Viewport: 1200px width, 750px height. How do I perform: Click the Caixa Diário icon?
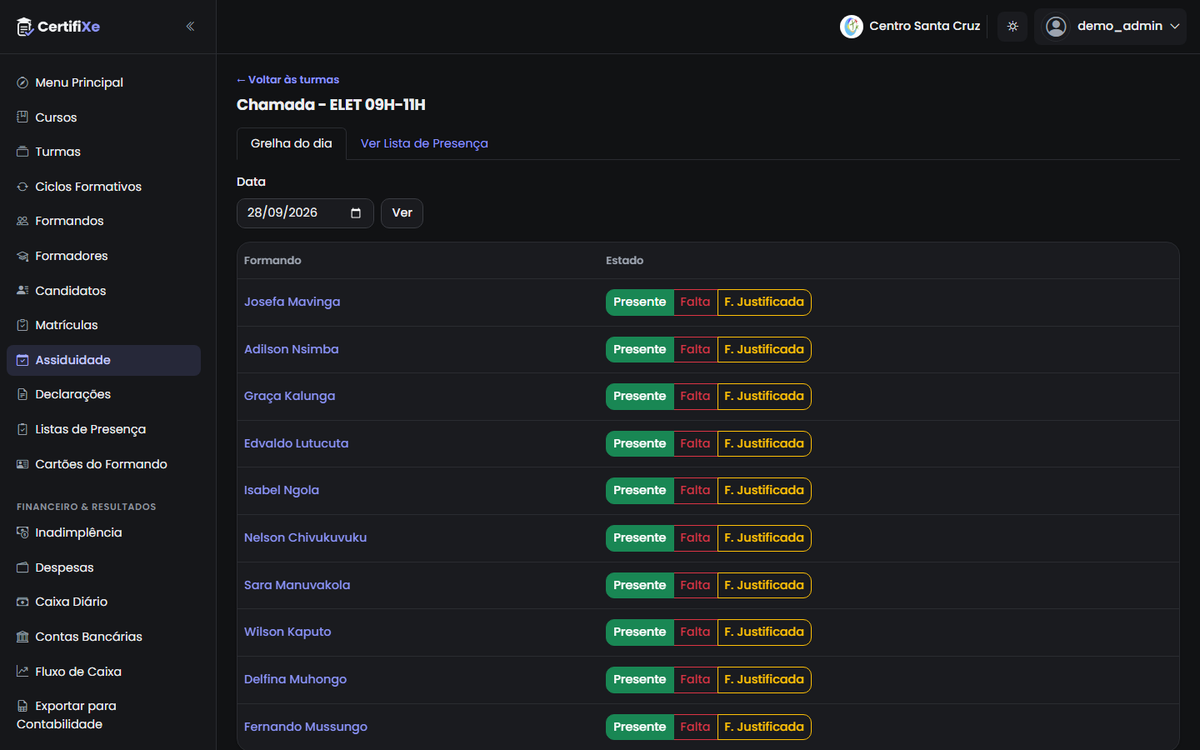(23, 602)
